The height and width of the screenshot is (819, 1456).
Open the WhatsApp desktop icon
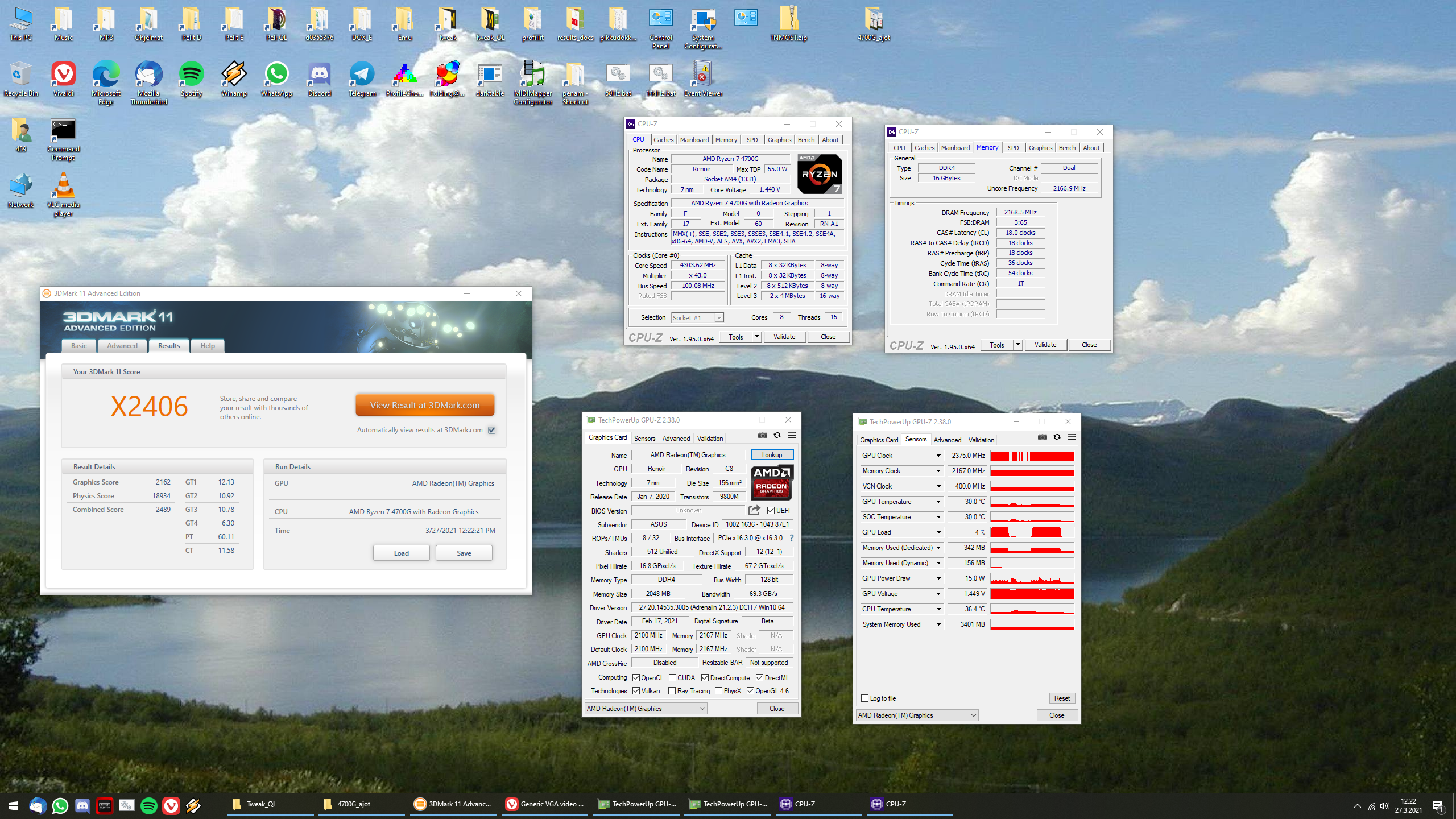tap(276, 79)
